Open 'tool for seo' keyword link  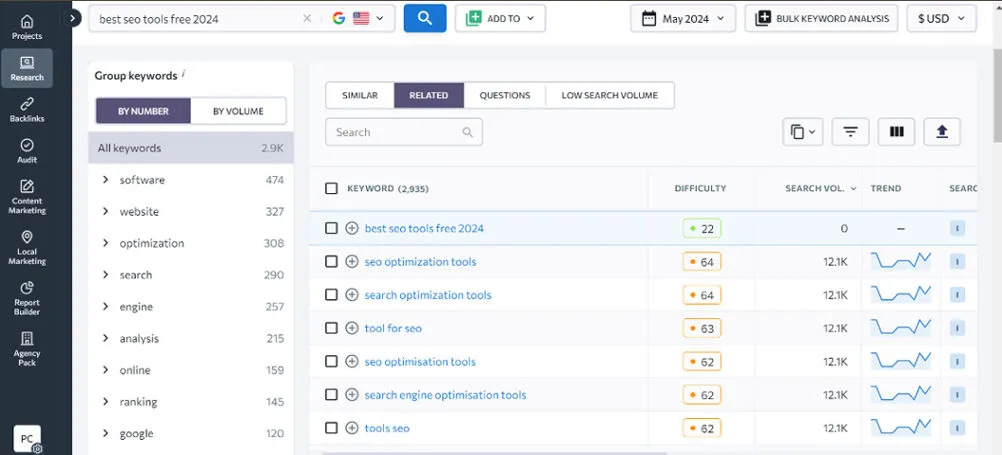click(x=393, y=328)
